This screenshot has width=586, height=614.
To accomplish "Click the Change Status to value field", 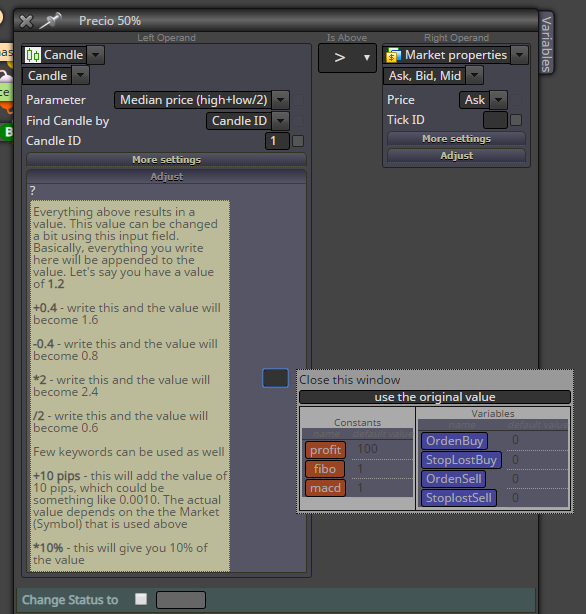I will click(181, 600).
